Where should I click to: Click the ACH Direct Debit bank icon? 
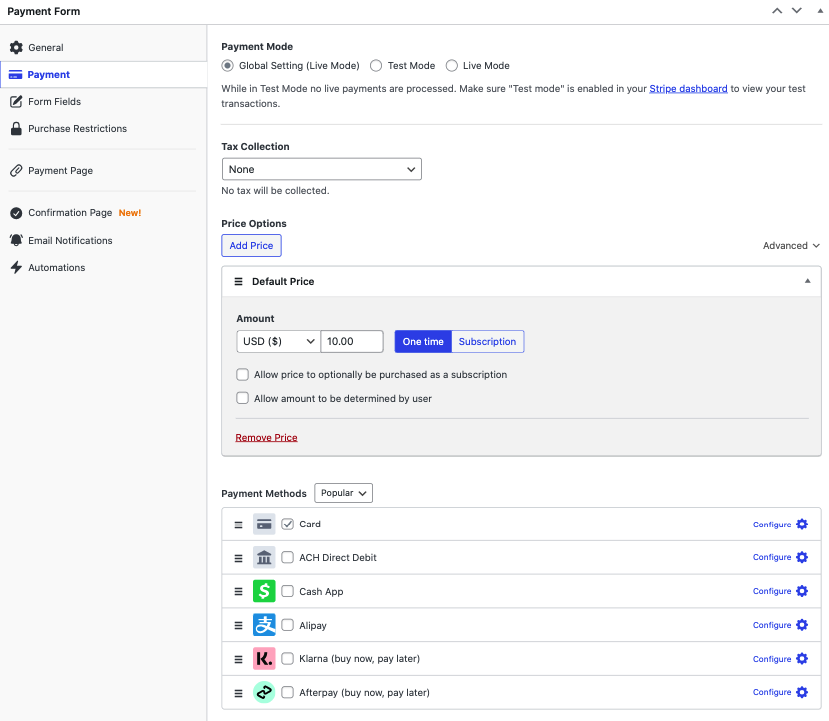pyautogui.click(x=264, y=558)
